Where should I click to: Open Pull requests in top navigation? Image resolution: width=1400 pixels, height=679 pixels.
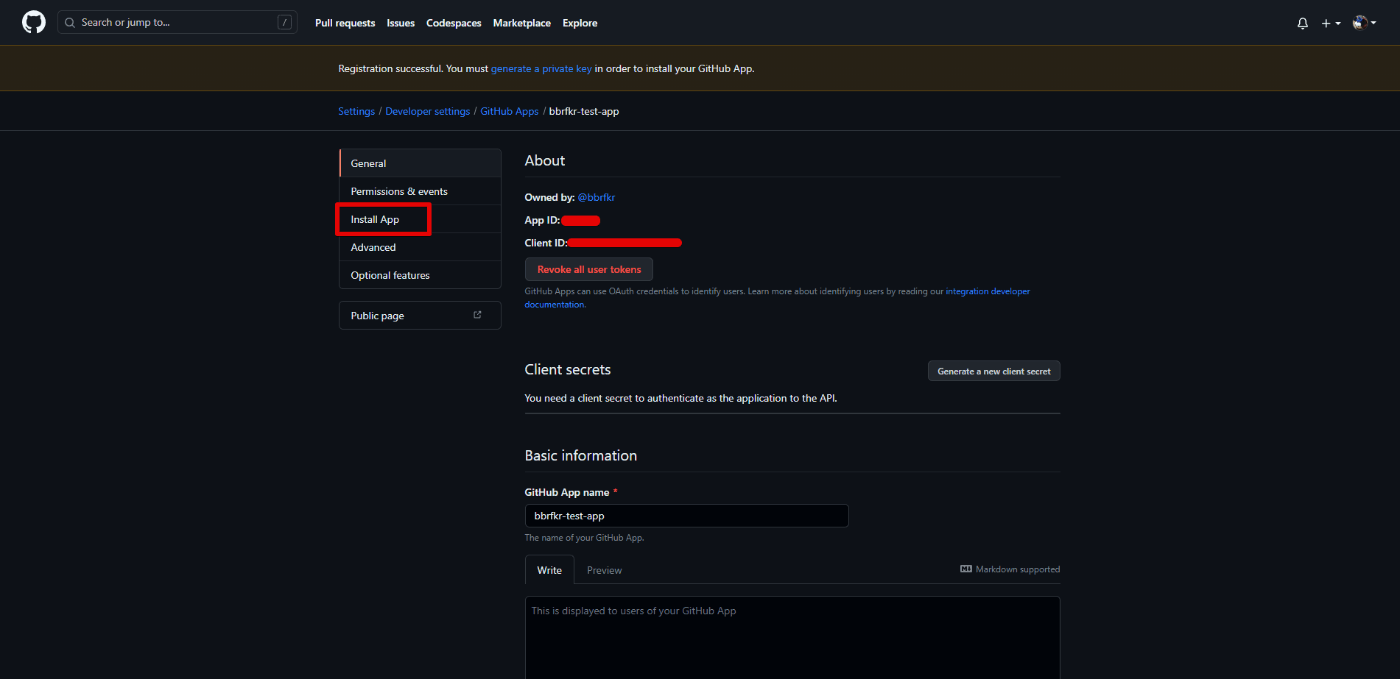click(345, 23)
